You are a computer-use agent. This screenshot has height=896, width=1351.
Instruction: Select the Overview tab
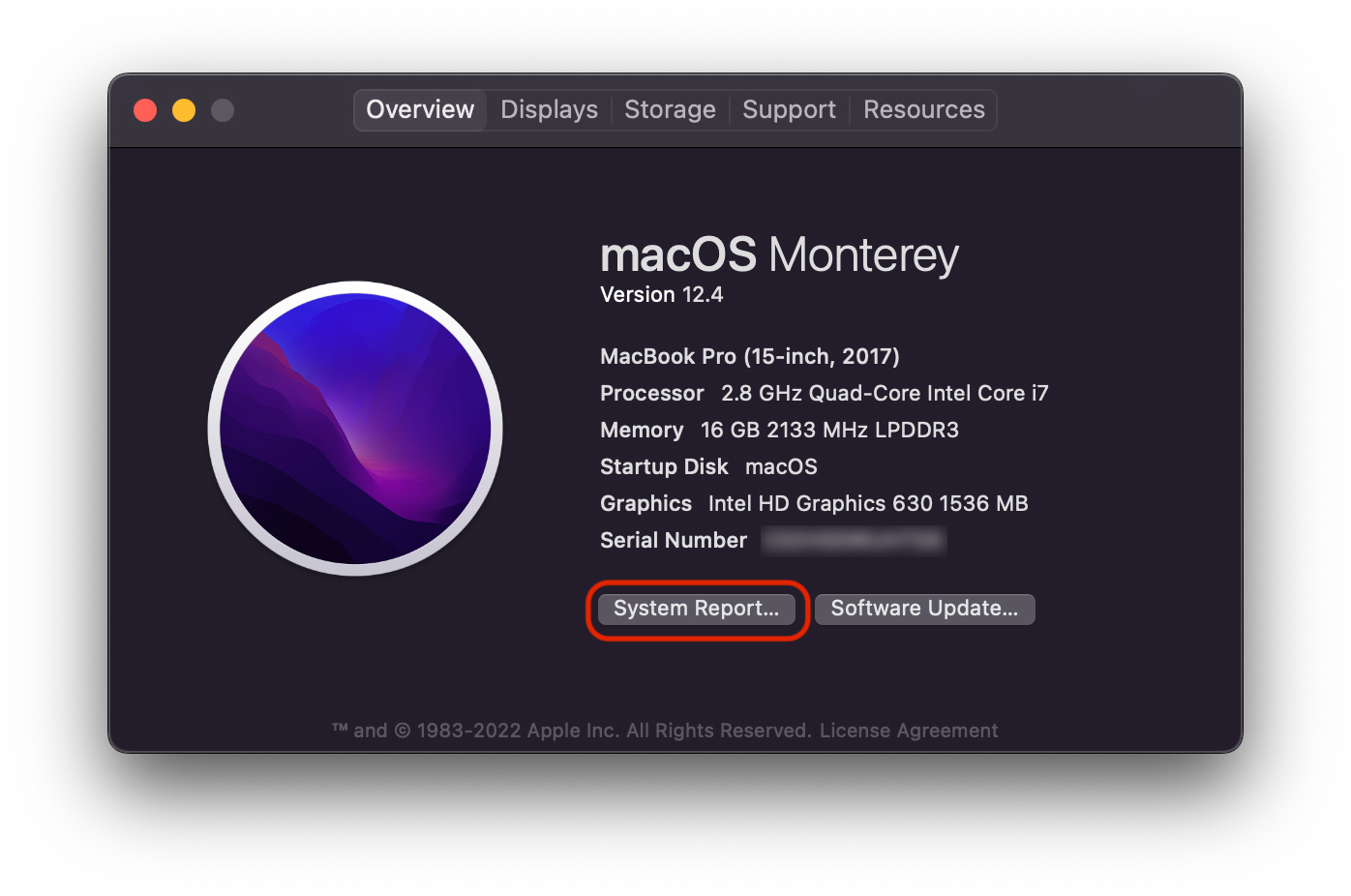coord(420,110)
